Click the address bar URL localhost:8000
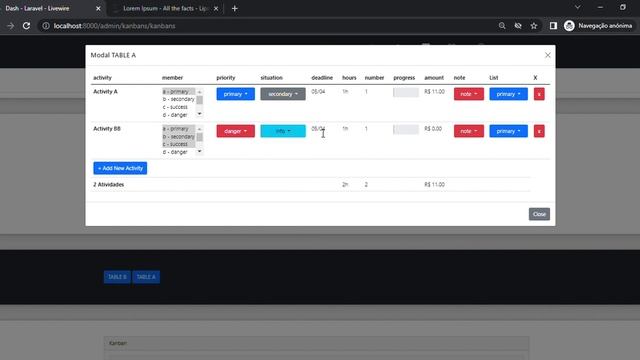Viewport: 640px width, 360px height. point(114,26)
